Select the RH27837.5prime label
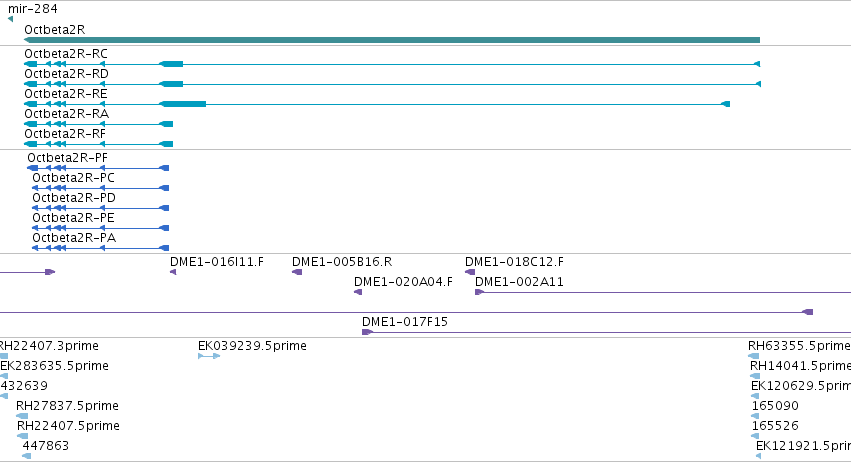Screen dimensions: 851x462 [x=67, y=406]
